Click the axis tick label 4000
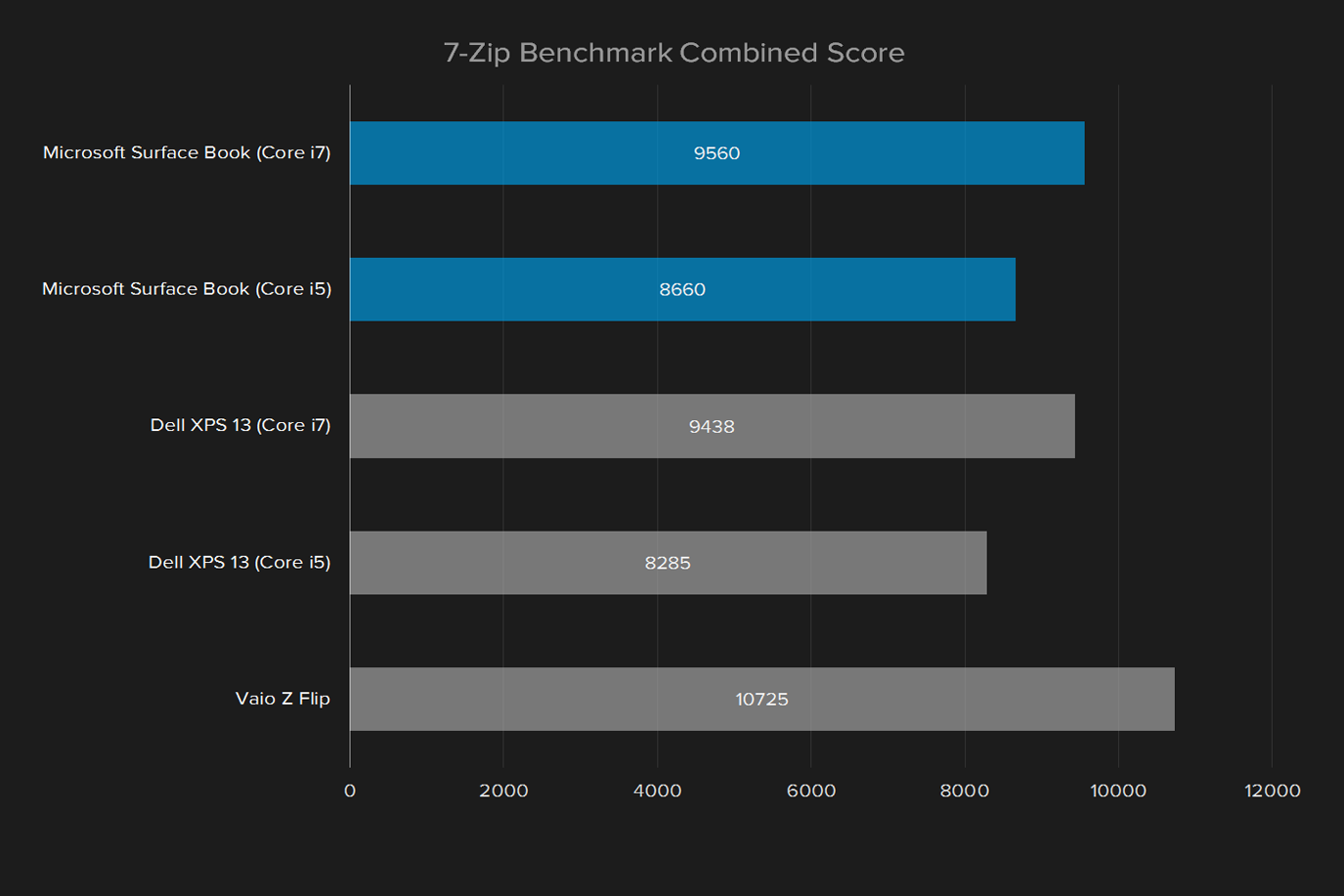This screenshot has height=896, width=1344. pyautogui.click(x=658, y=791)
